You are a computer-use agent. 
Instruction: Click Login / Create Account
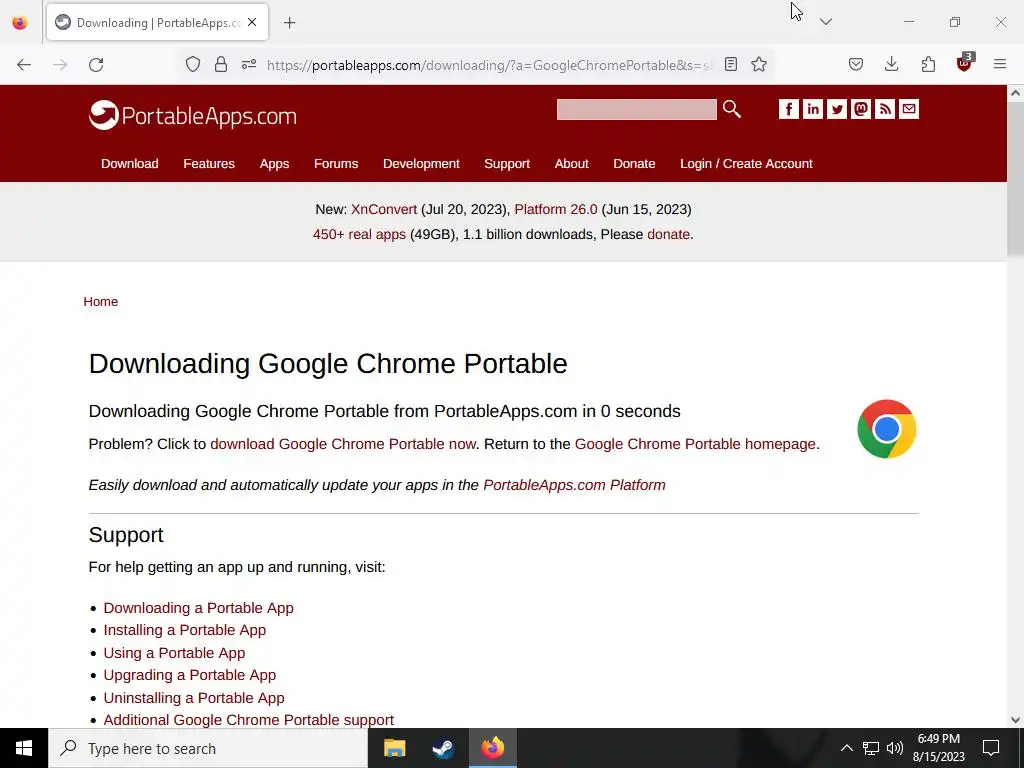[x=746, y=164]
